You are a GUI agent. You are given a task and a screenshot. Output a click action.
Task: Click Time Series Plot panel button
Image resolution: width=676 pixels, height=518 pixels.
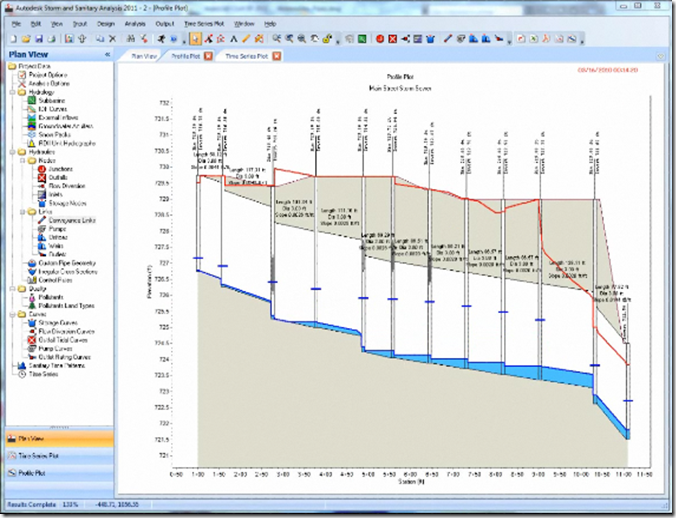point(36,455)
